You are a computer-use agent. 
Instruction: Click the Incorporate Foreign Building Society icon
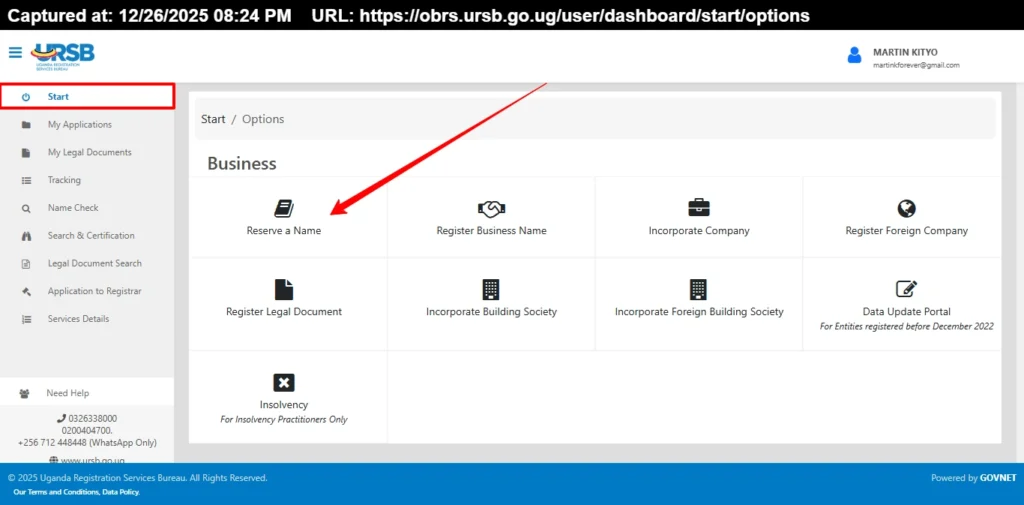click(x=698, y=289)
